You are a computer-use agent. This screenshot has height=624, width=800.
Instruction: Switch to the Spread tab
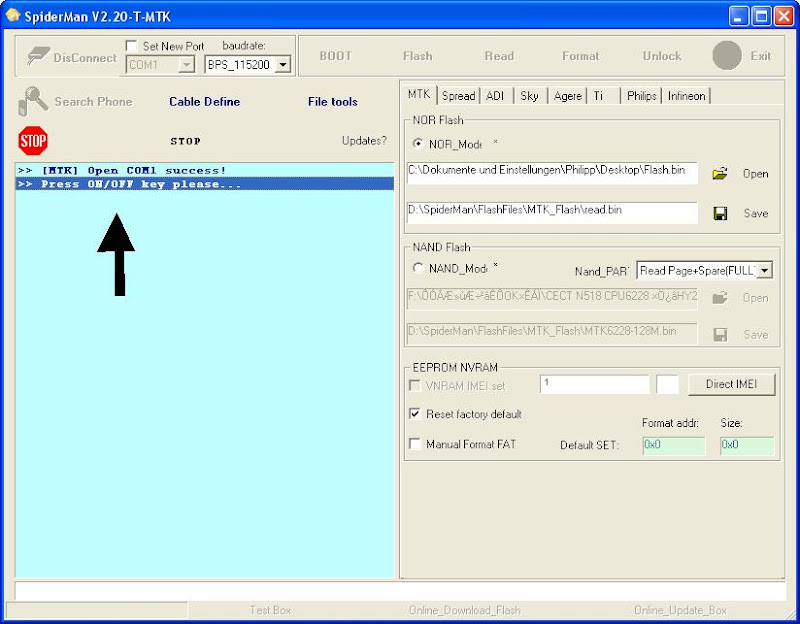coord(458,96)
